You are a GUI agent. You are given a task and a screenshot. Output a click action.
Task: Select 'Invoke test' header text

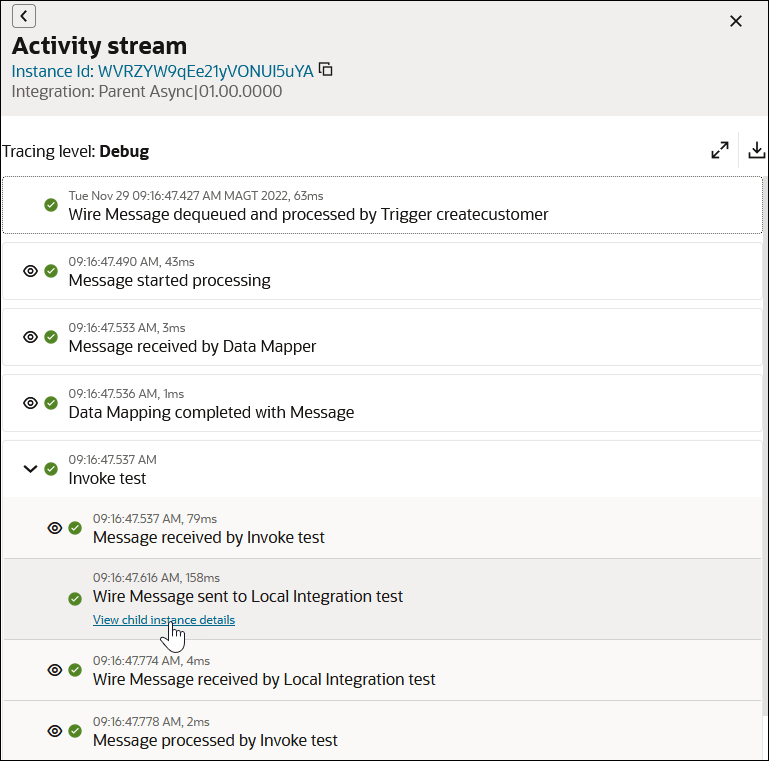coord(107,479)
